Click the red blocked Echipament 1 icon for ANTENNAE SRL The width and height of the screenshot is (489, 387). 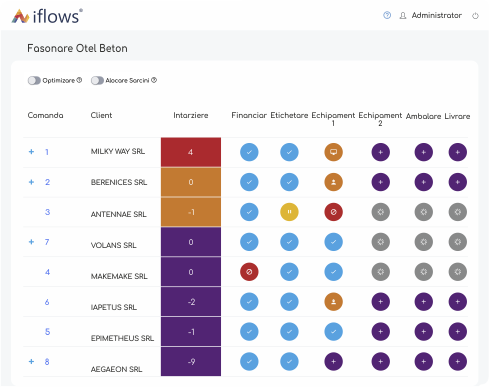333,212
